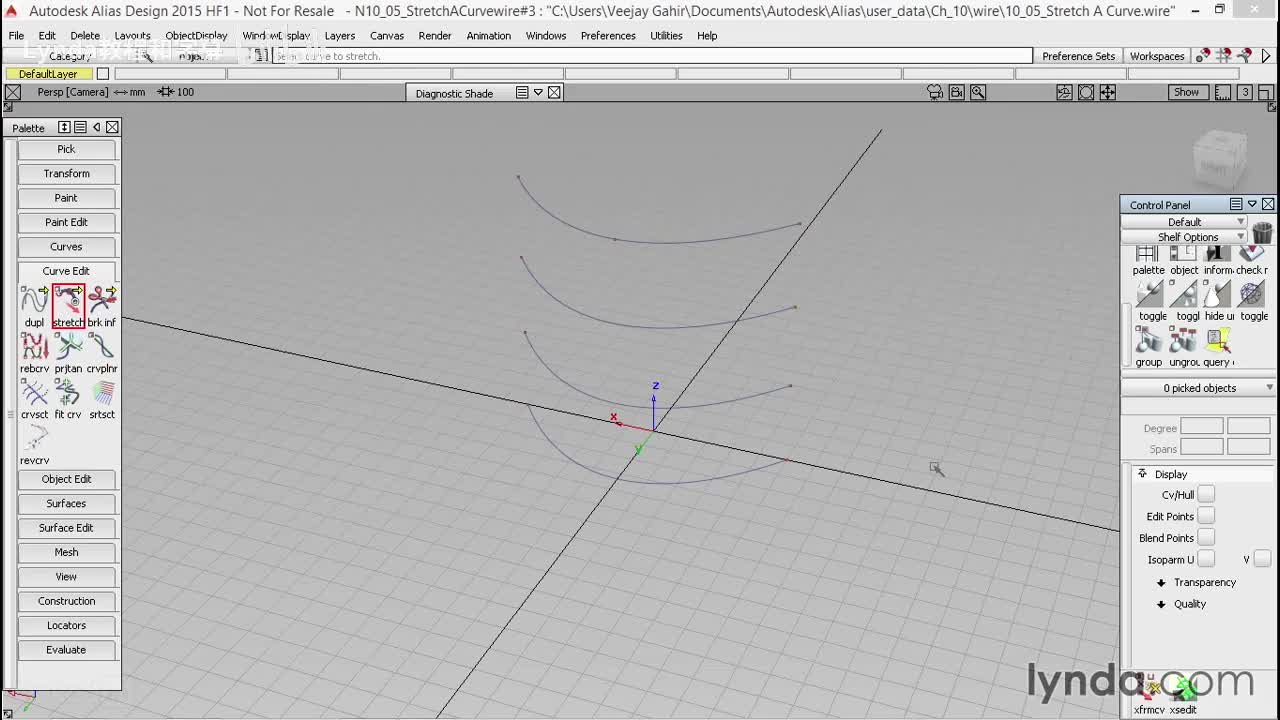Click the first Degree input field
Viewport: 1280px width, 720px height.
click(x=1202, y=428)
